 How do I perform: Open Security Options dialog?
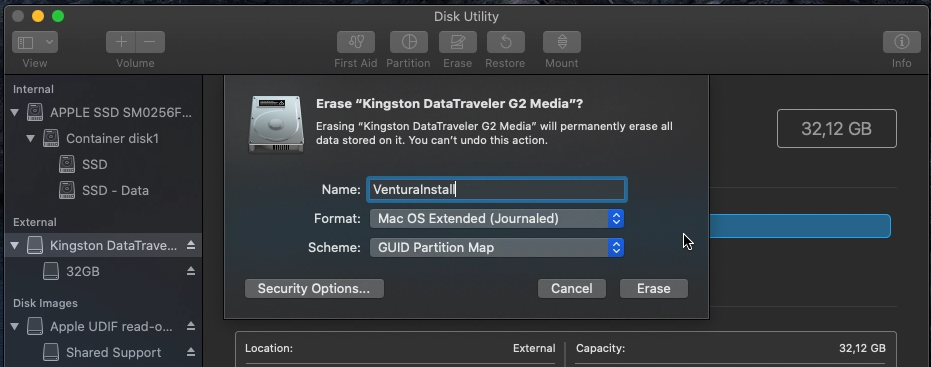[314, 289]
